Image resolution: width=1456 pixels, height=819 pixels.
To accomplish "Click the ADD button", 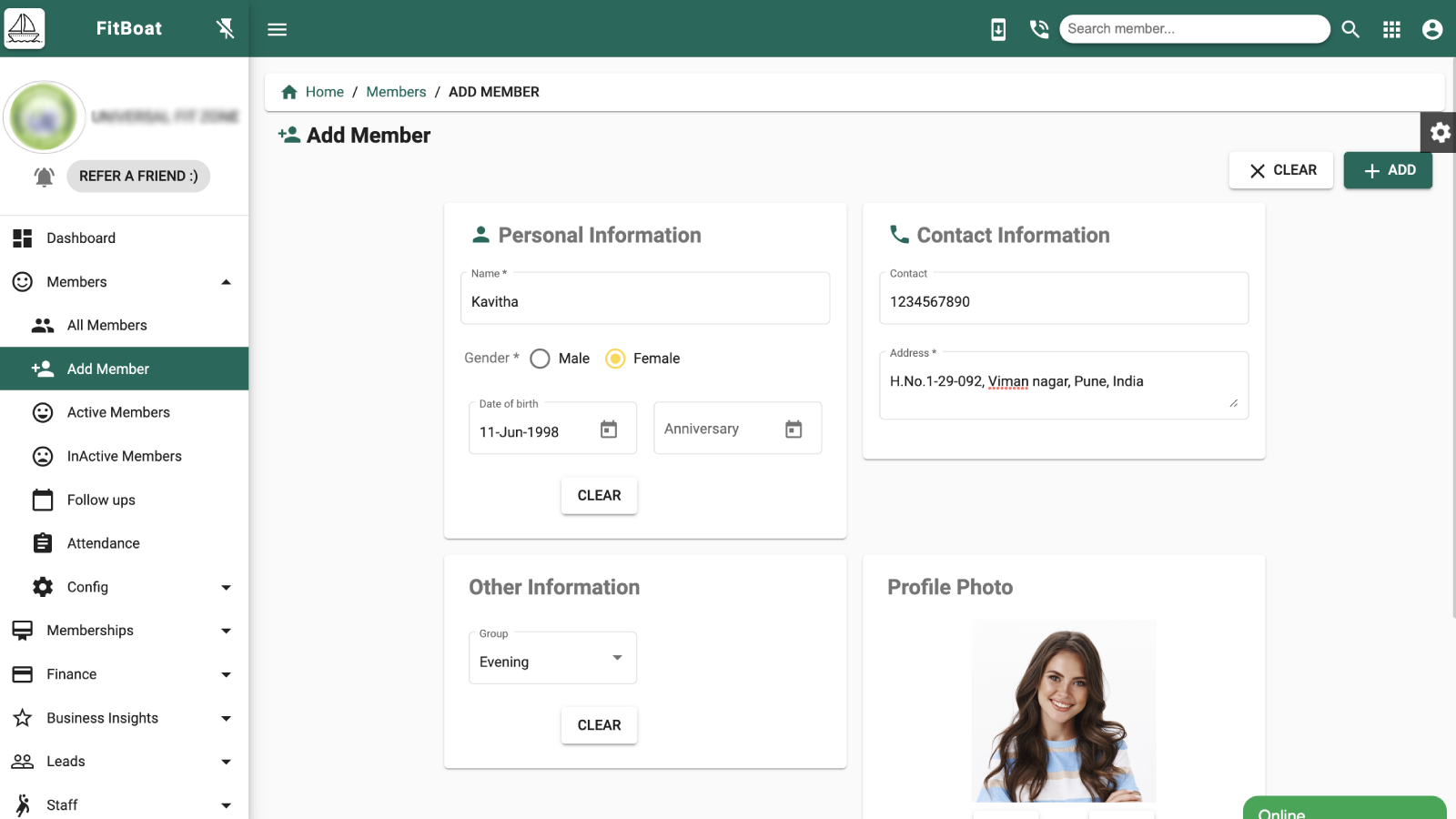I will click(x=1387, y=170).
